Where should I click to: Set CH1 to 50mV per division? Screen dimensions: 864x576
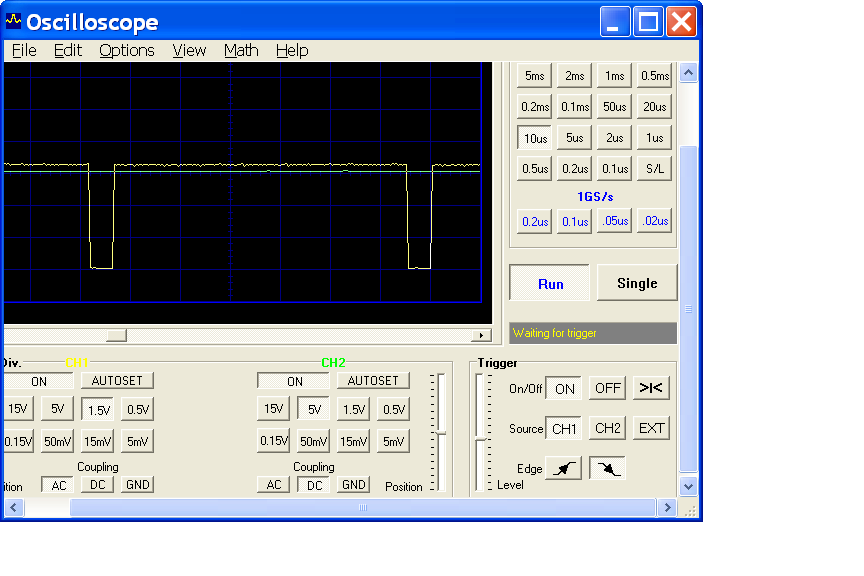click(x=57, y=441)
